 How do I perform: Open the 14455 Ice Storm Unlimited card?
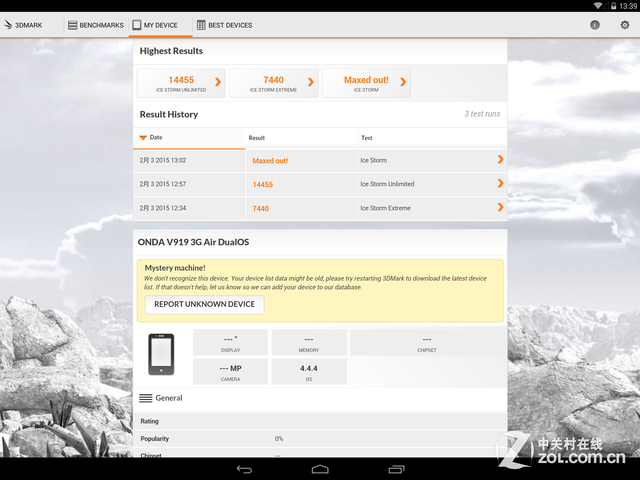pos(181,83)
